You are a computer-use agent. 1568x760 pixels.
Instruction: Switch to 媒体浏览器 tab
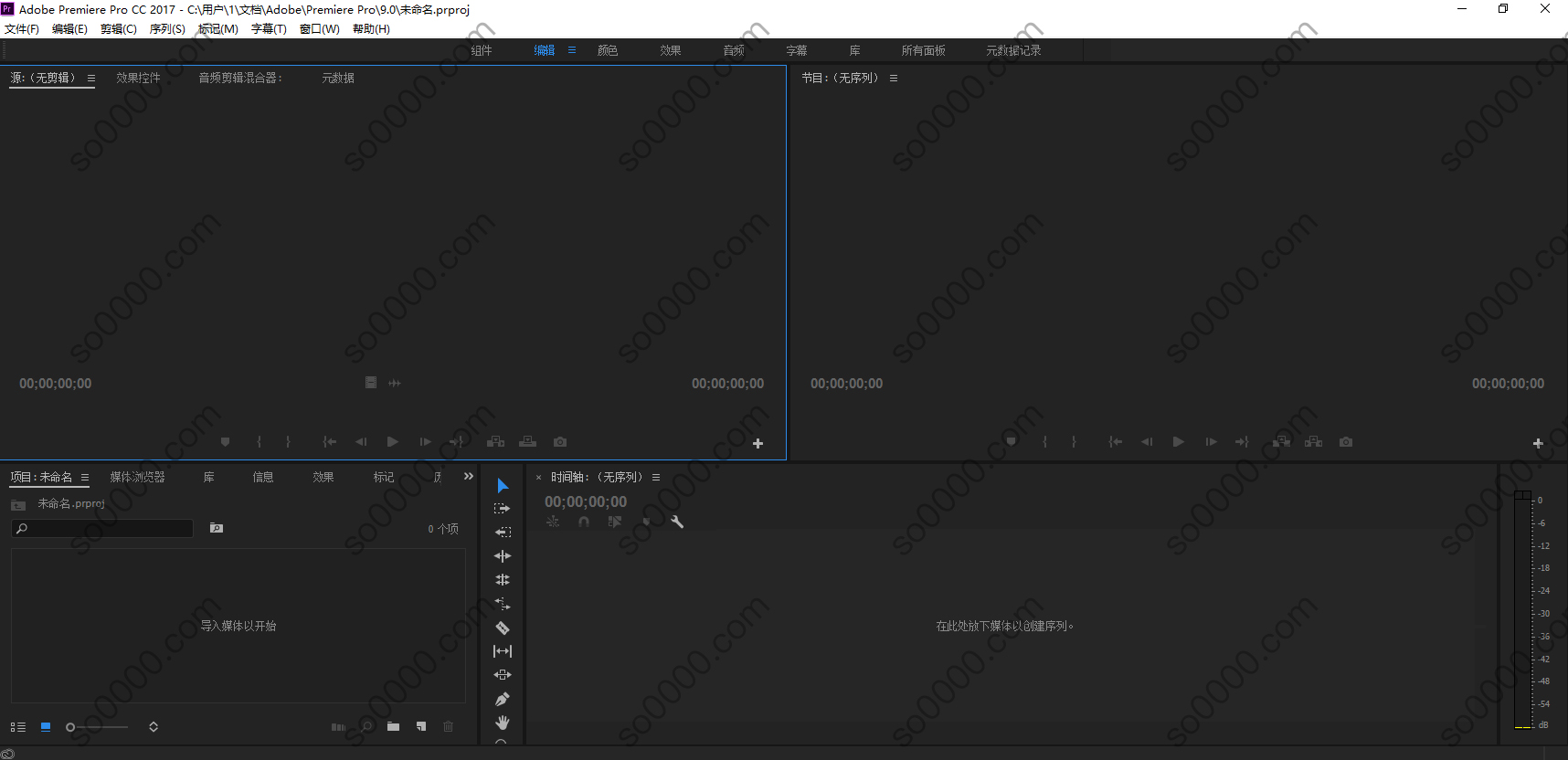[138, 478]
